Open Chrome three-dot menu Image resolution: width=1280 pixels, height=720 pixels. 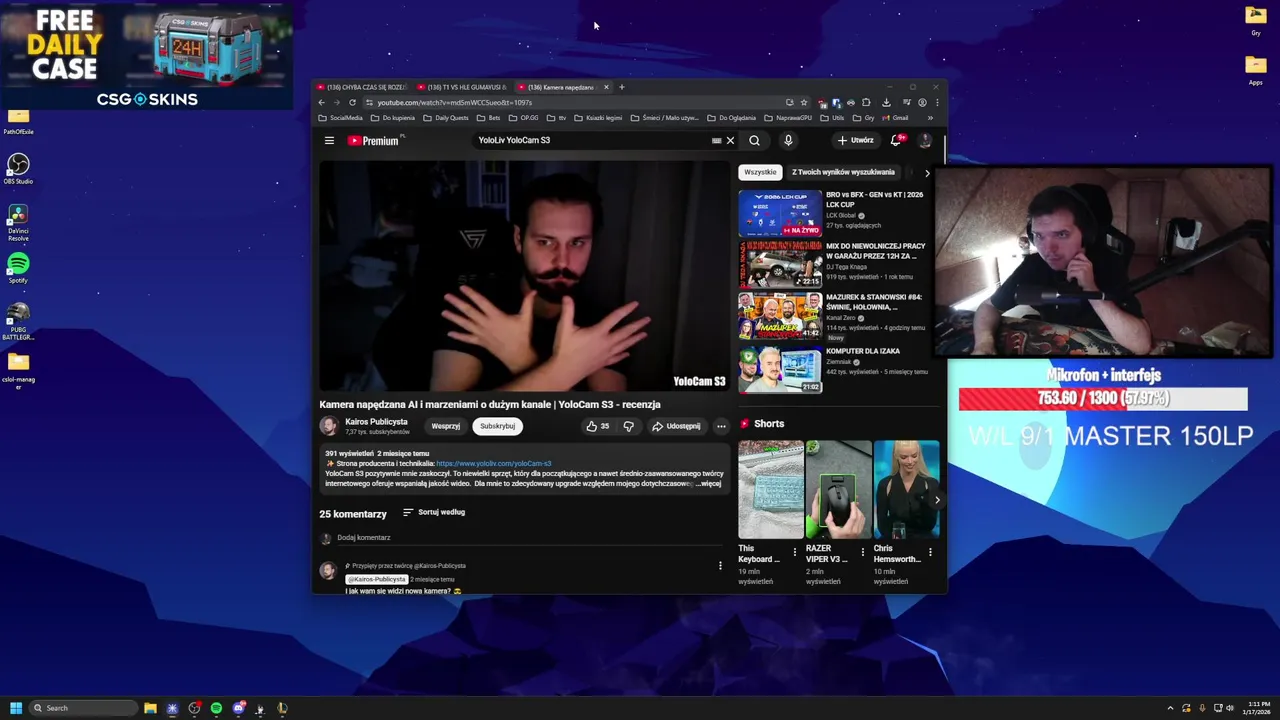coord(937,102)
